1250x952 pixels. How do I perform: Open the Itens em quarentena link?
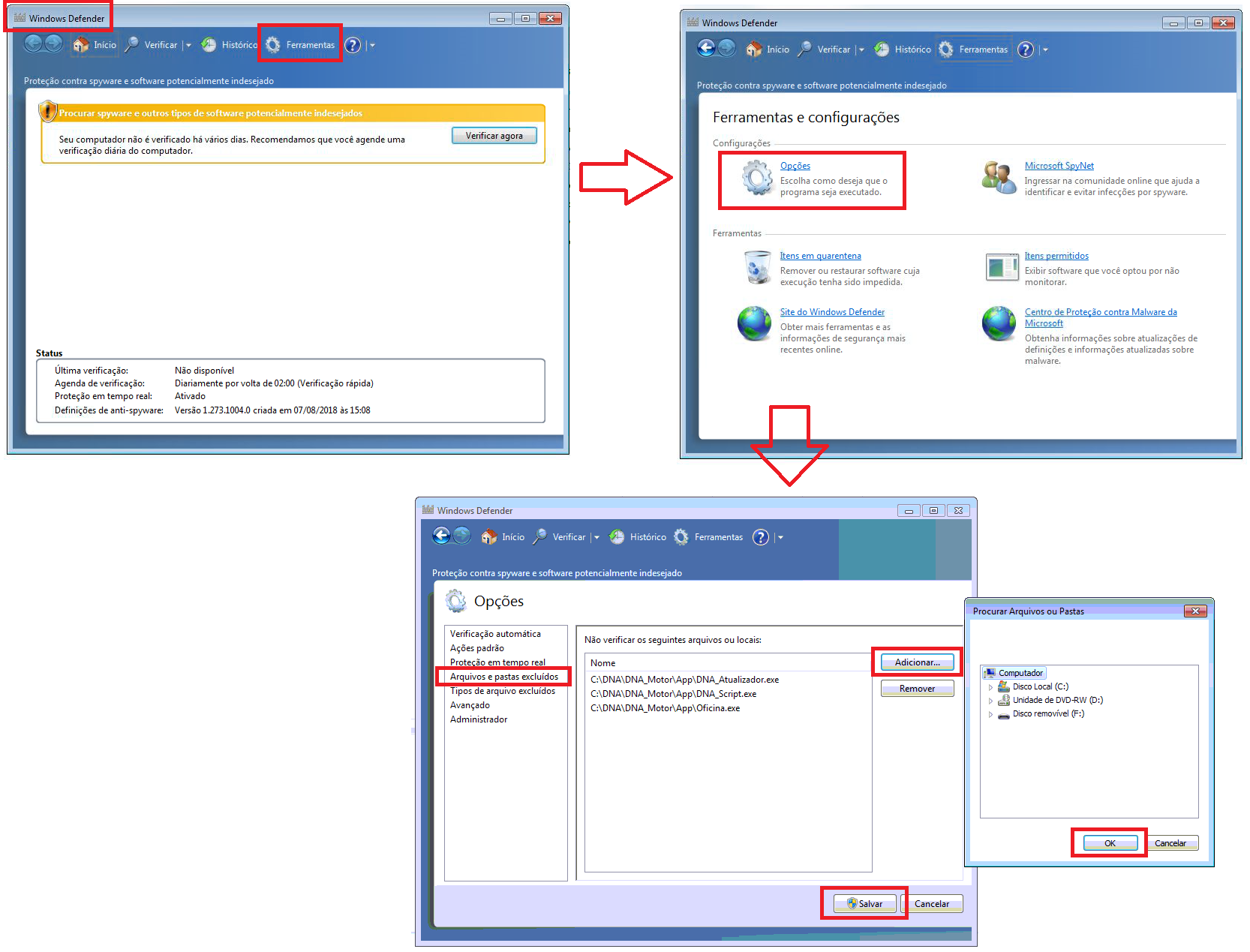pos(820,256)
